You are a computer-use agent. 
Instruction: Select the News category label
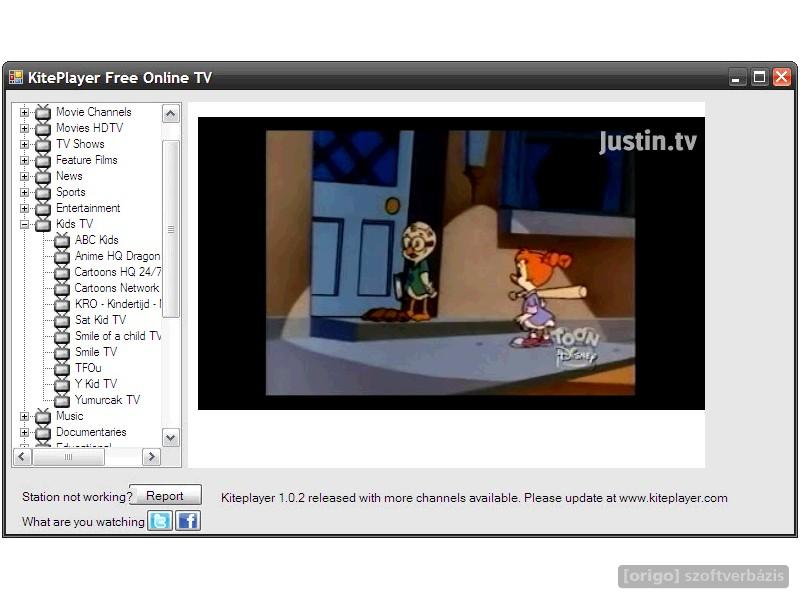coord(69,176)
